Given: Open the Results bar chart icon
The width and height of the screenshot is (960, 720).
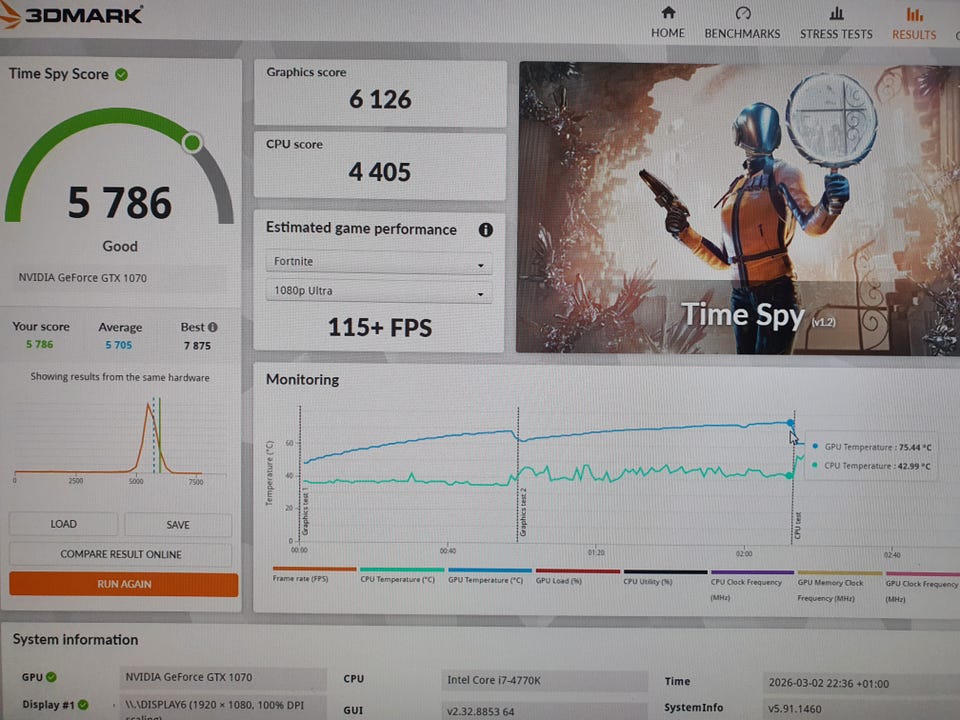Looking at the screenshot, I should pos(915,14).
